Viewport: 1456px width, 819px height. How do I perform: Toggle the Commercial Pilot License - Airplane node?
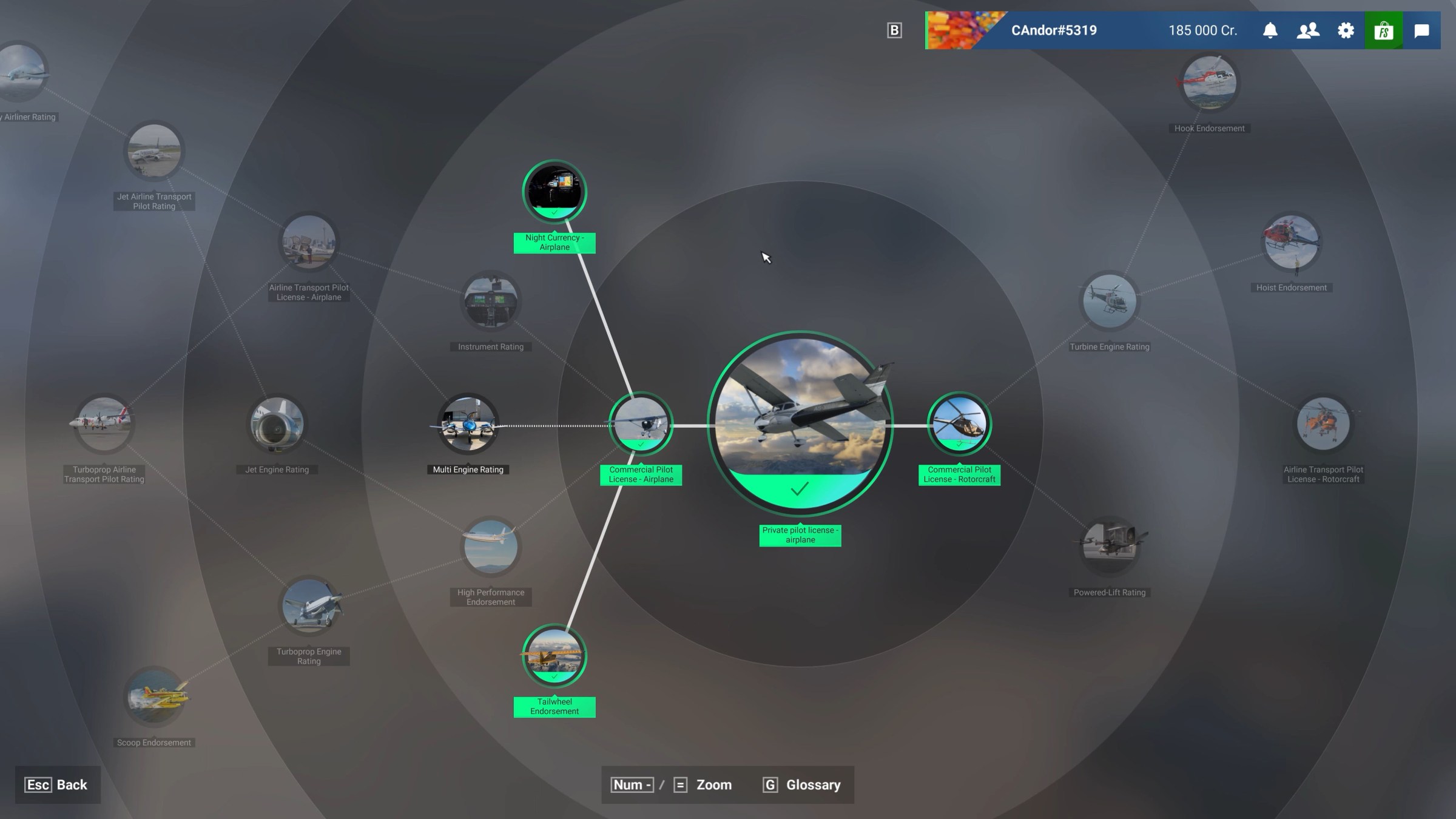pyautogui.click(x=641, y=425)
